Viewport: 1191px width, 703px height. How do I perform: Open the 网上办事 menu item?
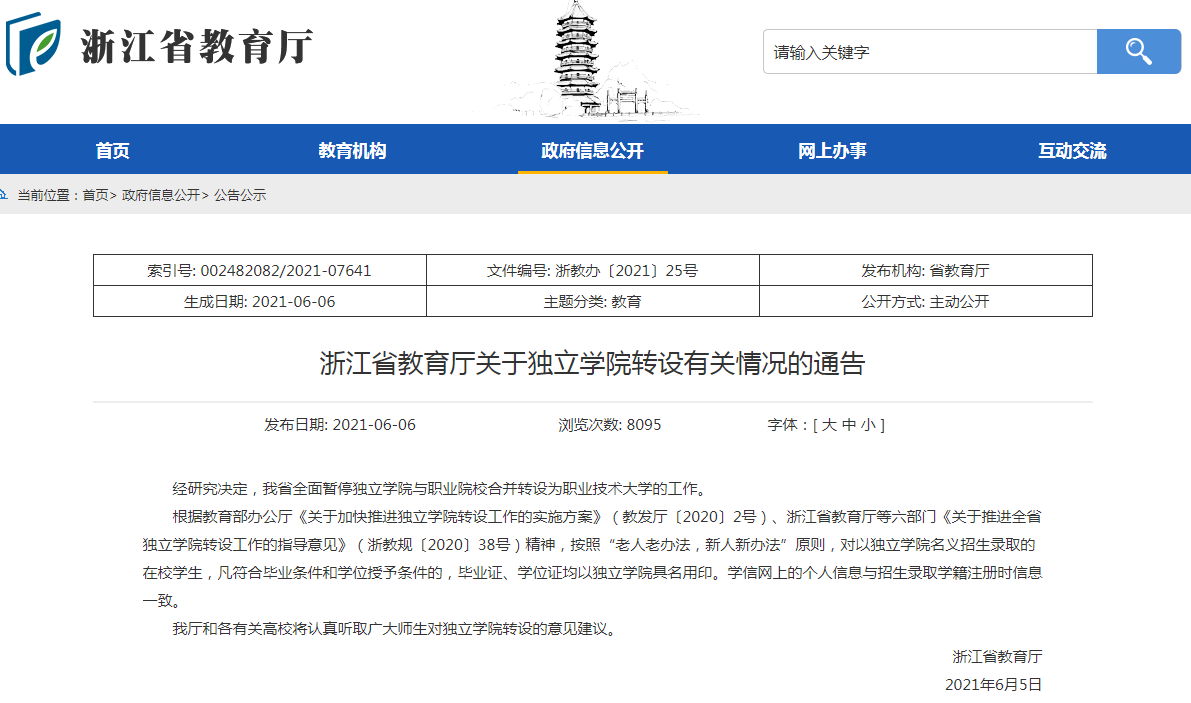[832, 151]
